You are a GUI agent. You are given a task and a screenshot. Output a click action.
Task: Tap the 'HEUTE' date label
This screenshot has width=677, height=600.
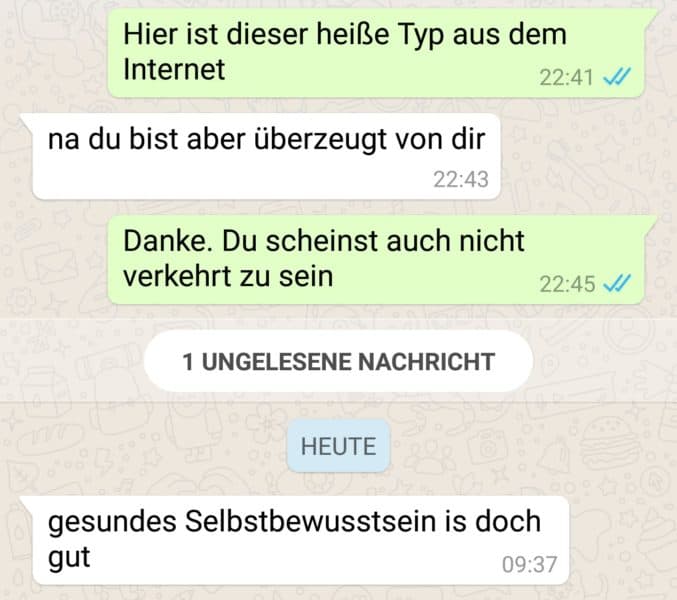click(x=338, y=446)
